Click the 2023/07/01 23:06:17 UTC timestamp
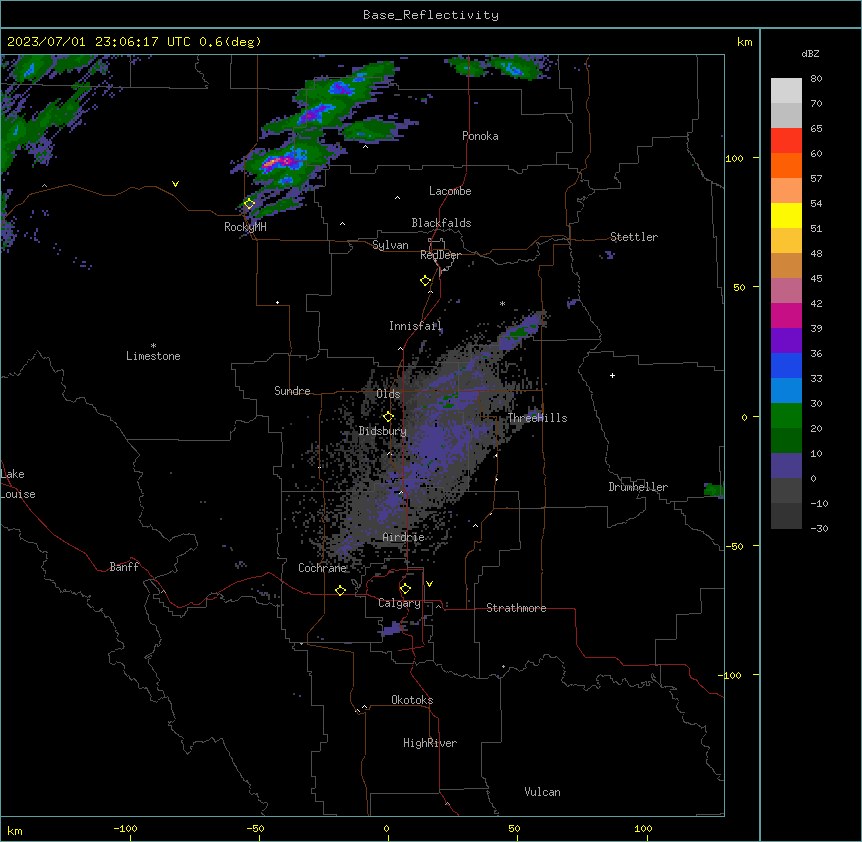862x842 pixels. (98, 42)
